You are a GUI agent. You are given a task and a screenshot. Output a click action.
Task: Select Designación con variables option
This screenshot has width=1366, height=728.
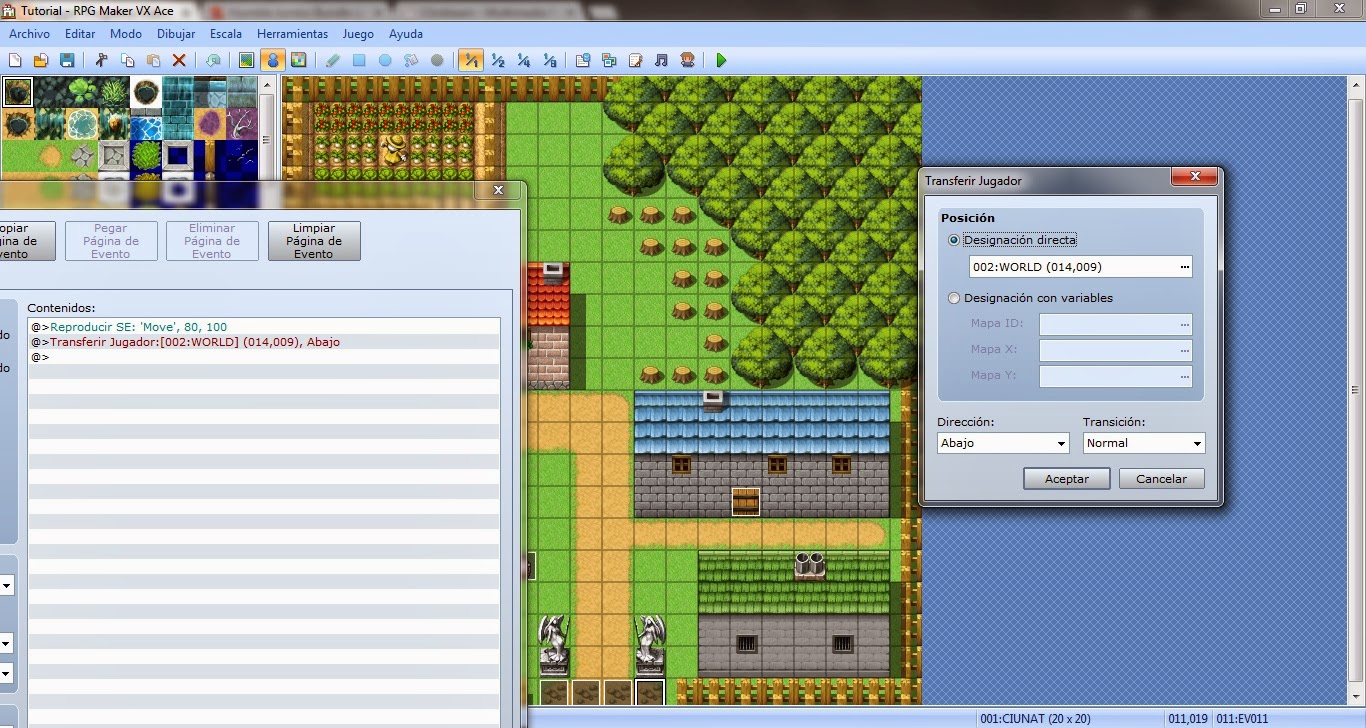click(x=953, y=297)
